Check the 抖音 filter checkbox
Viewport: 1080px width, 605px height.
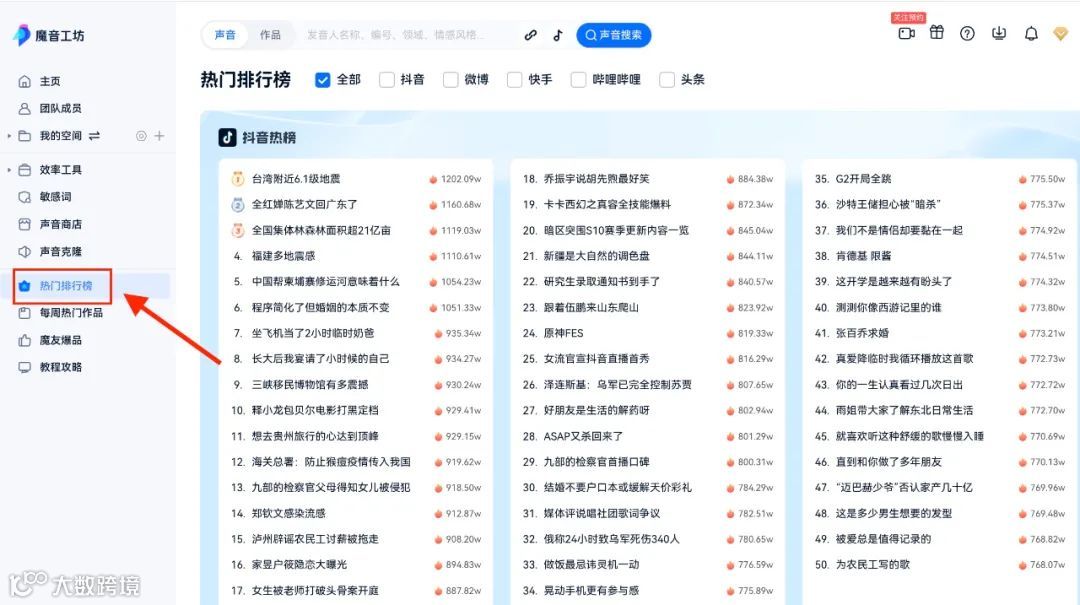pyautogui.click(x=387, y=80)
